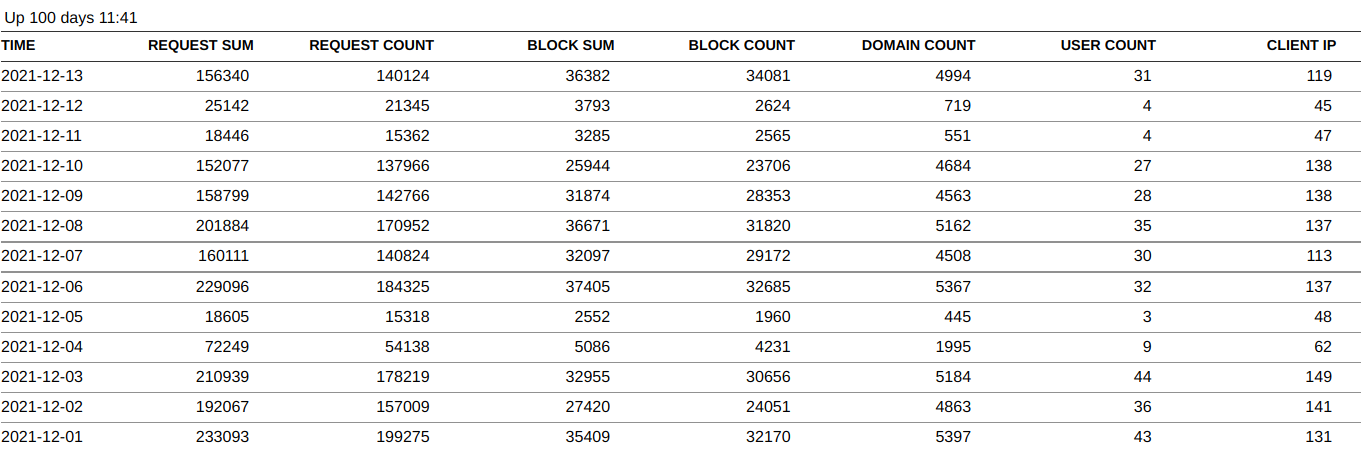The width and height of the screenshot is (1361, 452).
Task: Click the DOMAIN COUNT column header
Action: coord(918,45)
